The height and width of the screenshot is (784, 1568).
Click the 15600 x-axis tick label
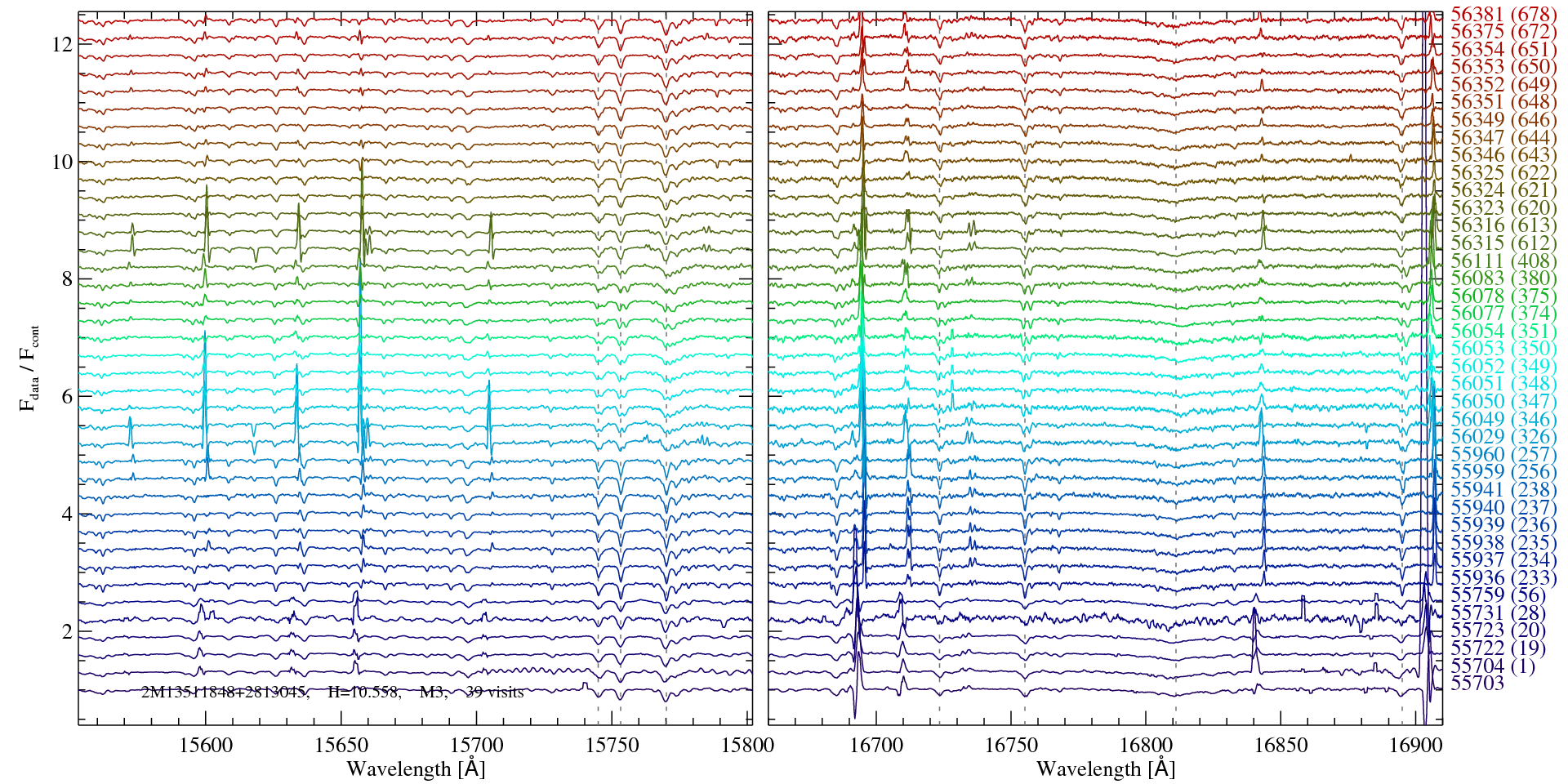pos(206,746)
